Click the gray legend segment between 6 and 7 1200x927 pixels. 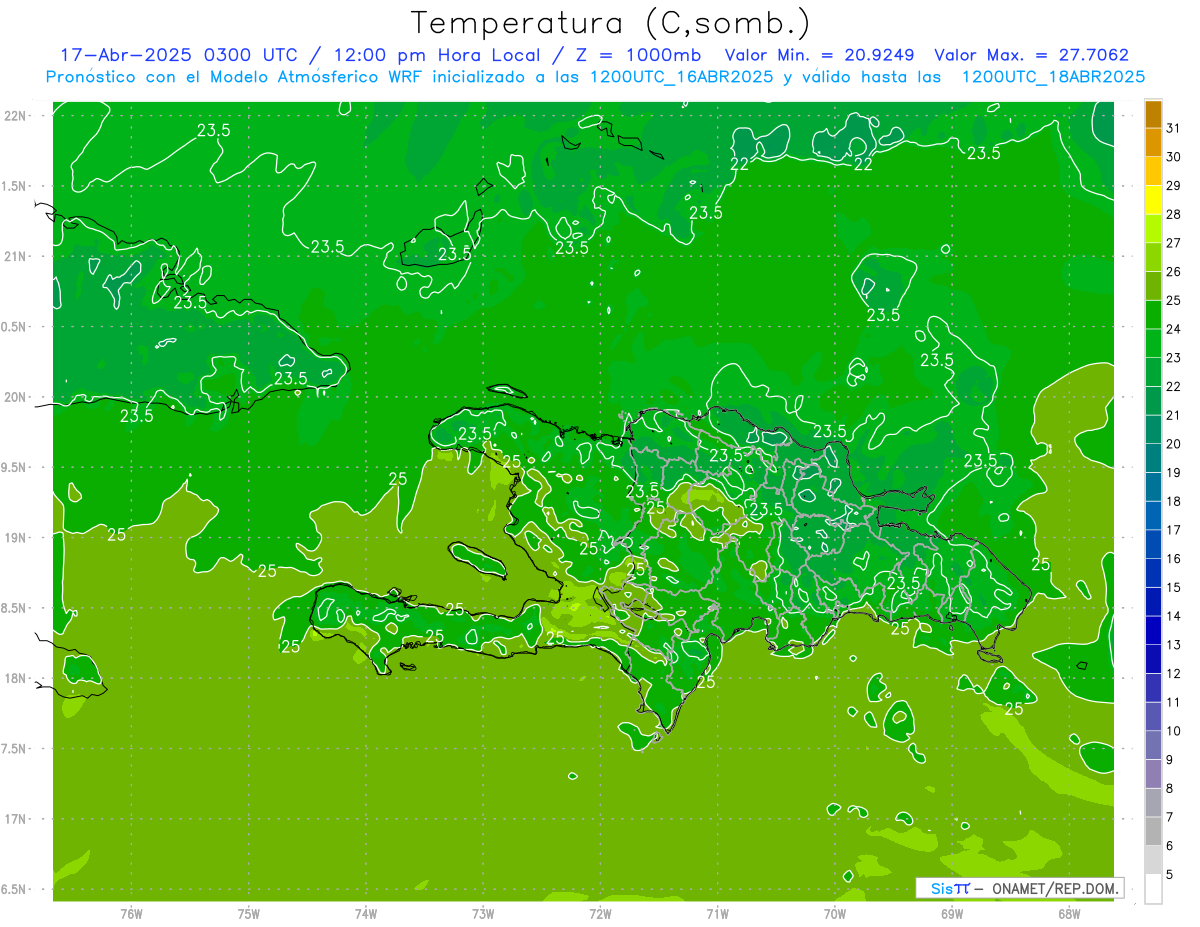click(1153, 831)
